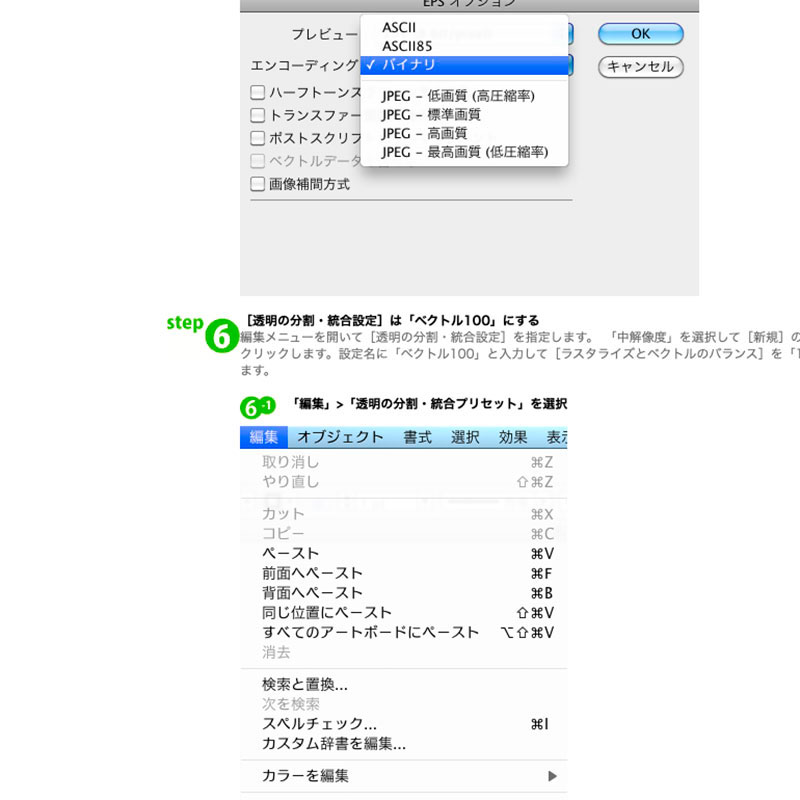Choose ASCII from encoding dropdown list
This screenshot has width=800, height=800.
click(x=400, y=28)
